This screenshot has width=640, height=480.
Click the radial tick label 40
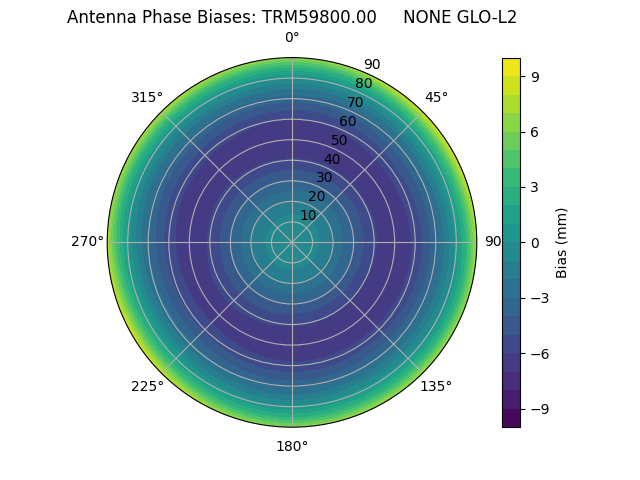[x=332, y=159]
